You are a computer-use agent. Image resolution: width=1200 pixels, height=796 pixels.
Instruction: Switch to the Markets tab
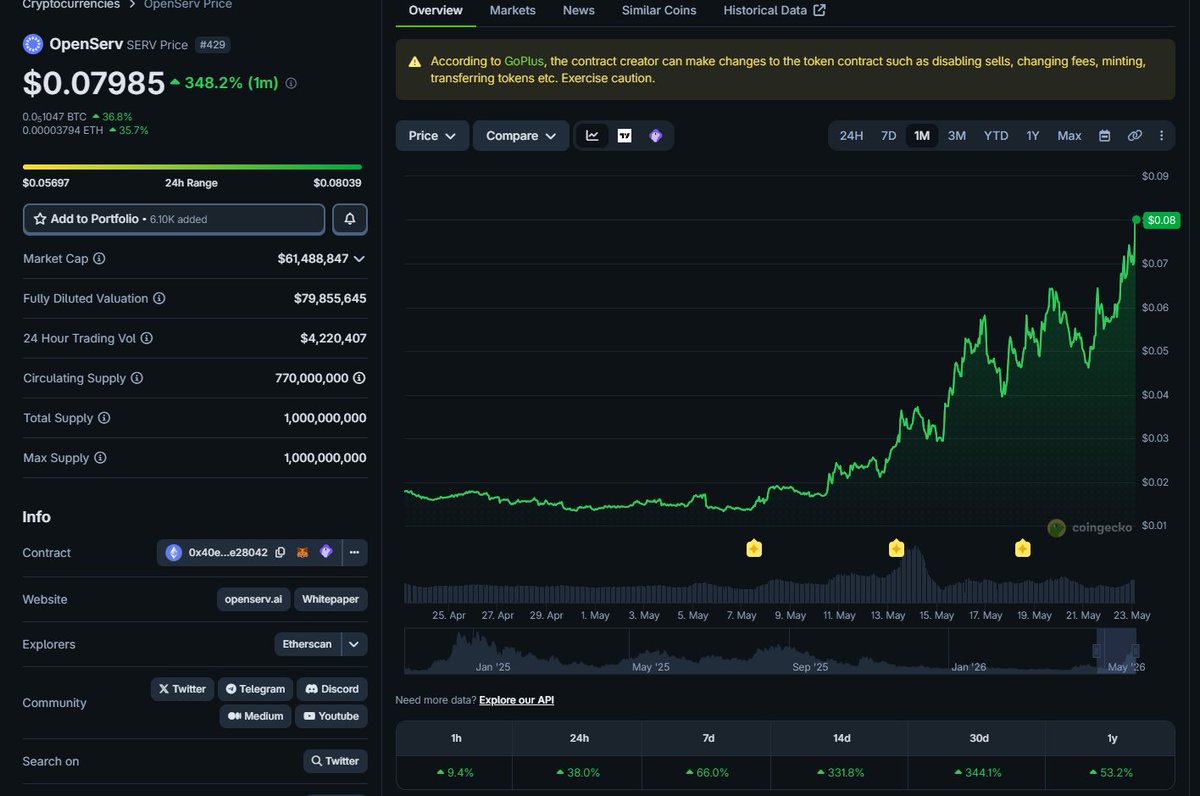coord(513,10)
